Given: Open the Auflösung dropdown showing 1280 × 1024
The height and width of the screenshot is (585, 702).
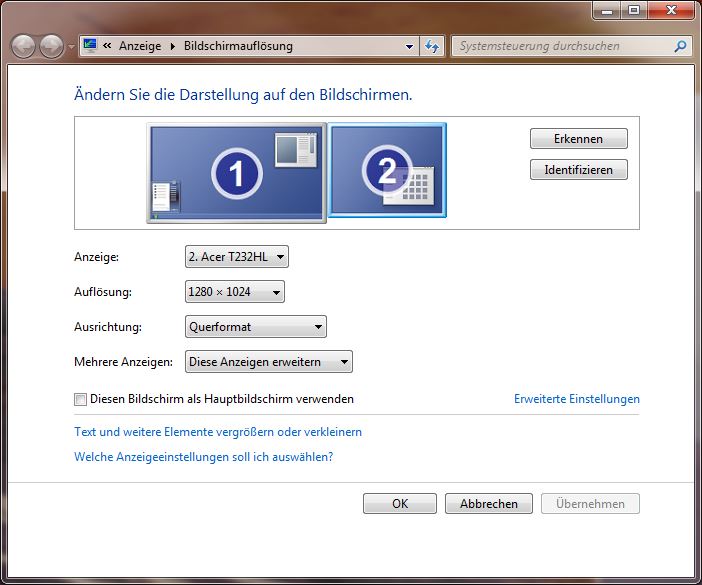Looking at the screenshot, I should coord(235,291).
